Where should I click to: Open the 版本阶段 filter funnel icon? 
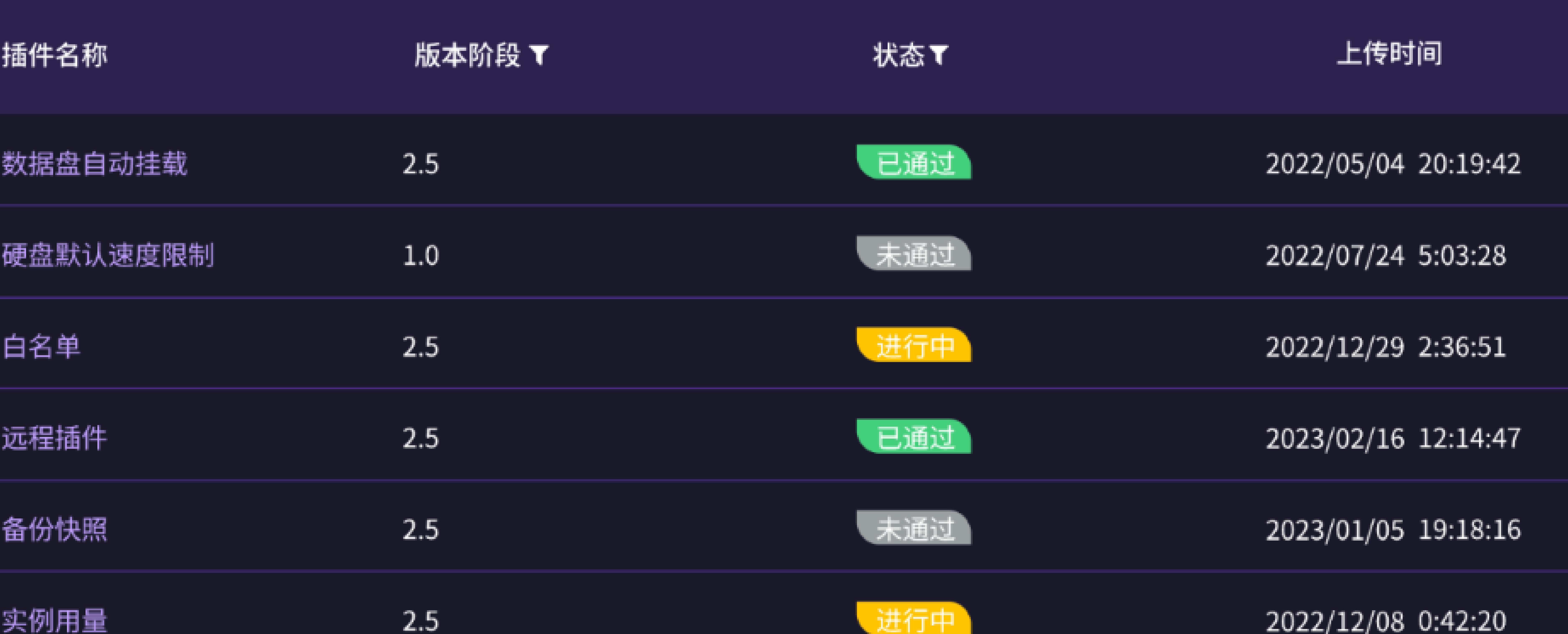(x=539, y=55)
